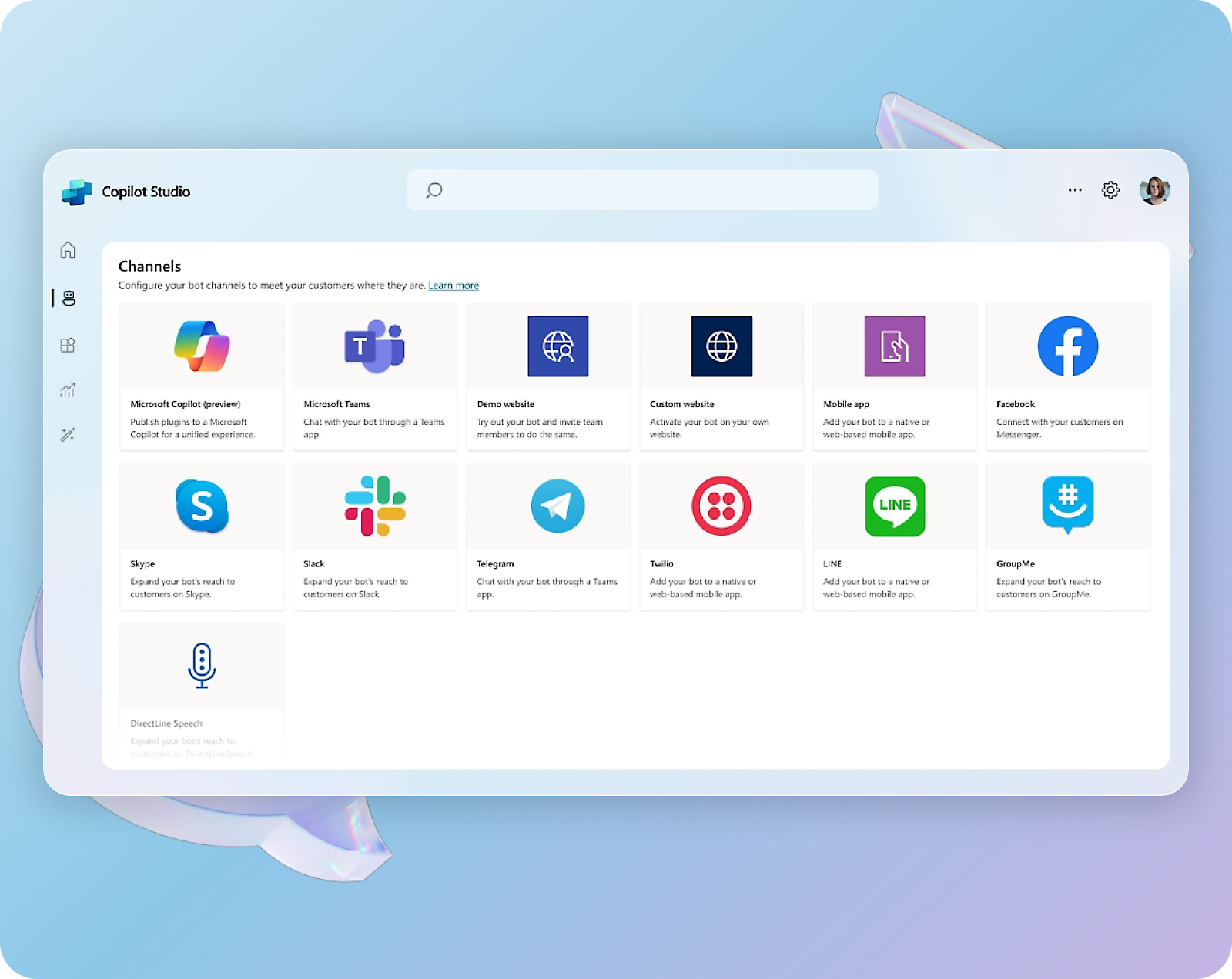Click the Copilot Studio logo icon
1232x979 pixels.
tap(76, 192)
